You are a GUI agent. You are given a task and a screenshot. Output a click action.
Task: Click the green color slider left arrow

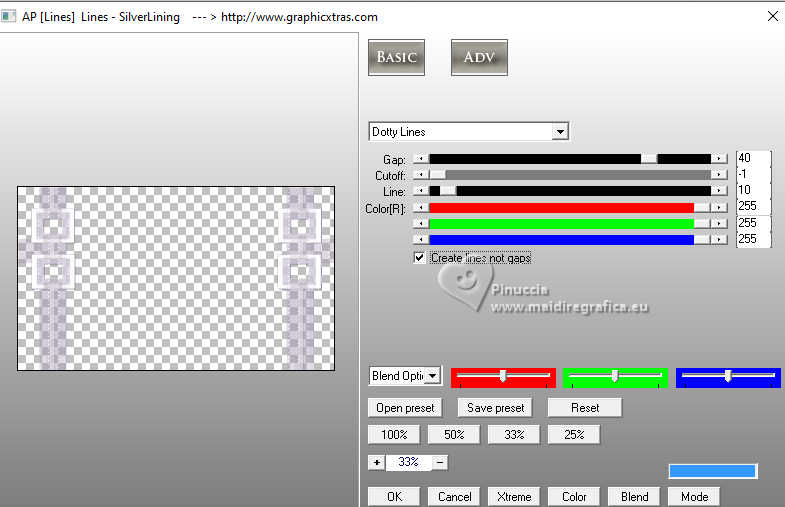click(421, 224)
